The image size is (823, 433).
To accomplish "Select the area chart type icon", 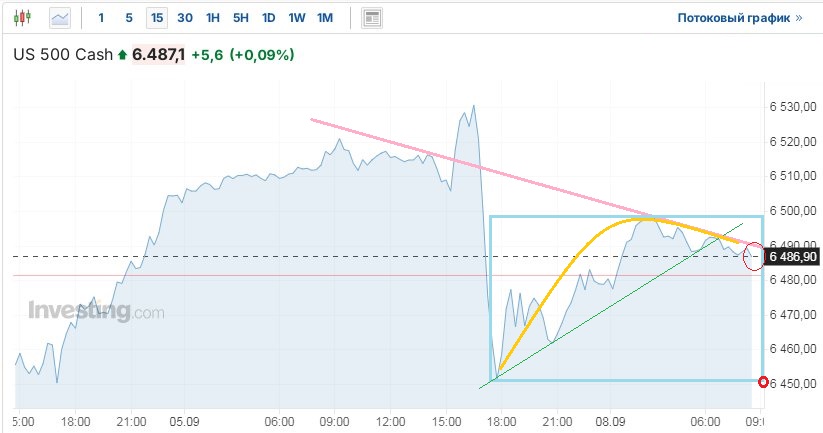I will [61, 18].
